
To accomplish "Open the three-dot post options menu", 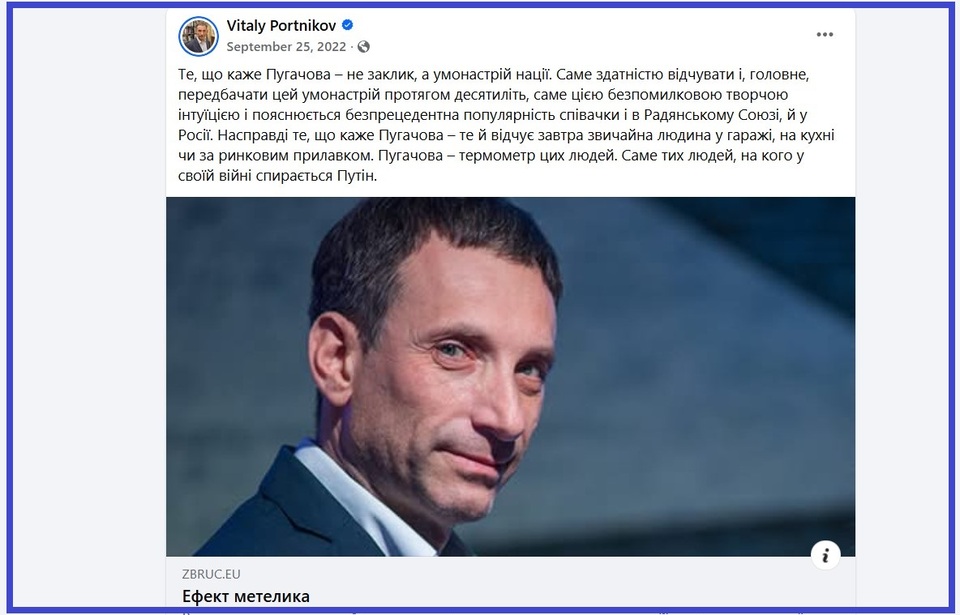I will tap(825, 34).
